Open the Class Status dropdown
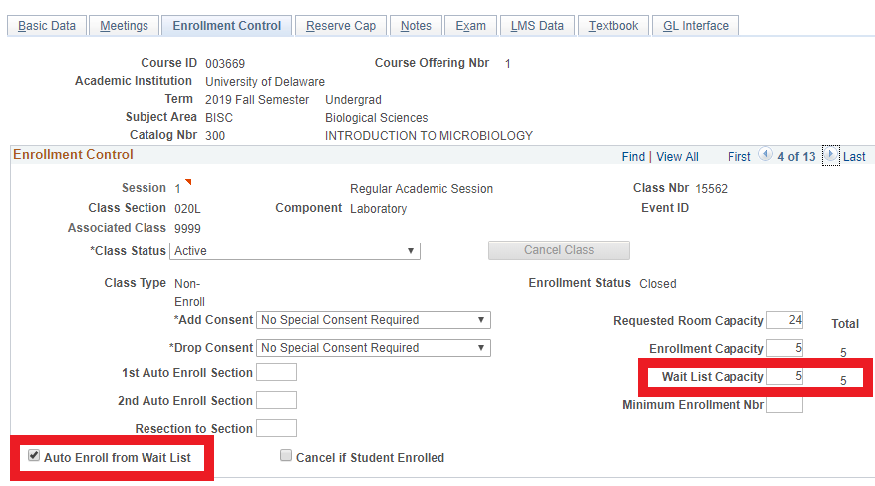This screenshot has height=486, width=875. click(295, 251)
